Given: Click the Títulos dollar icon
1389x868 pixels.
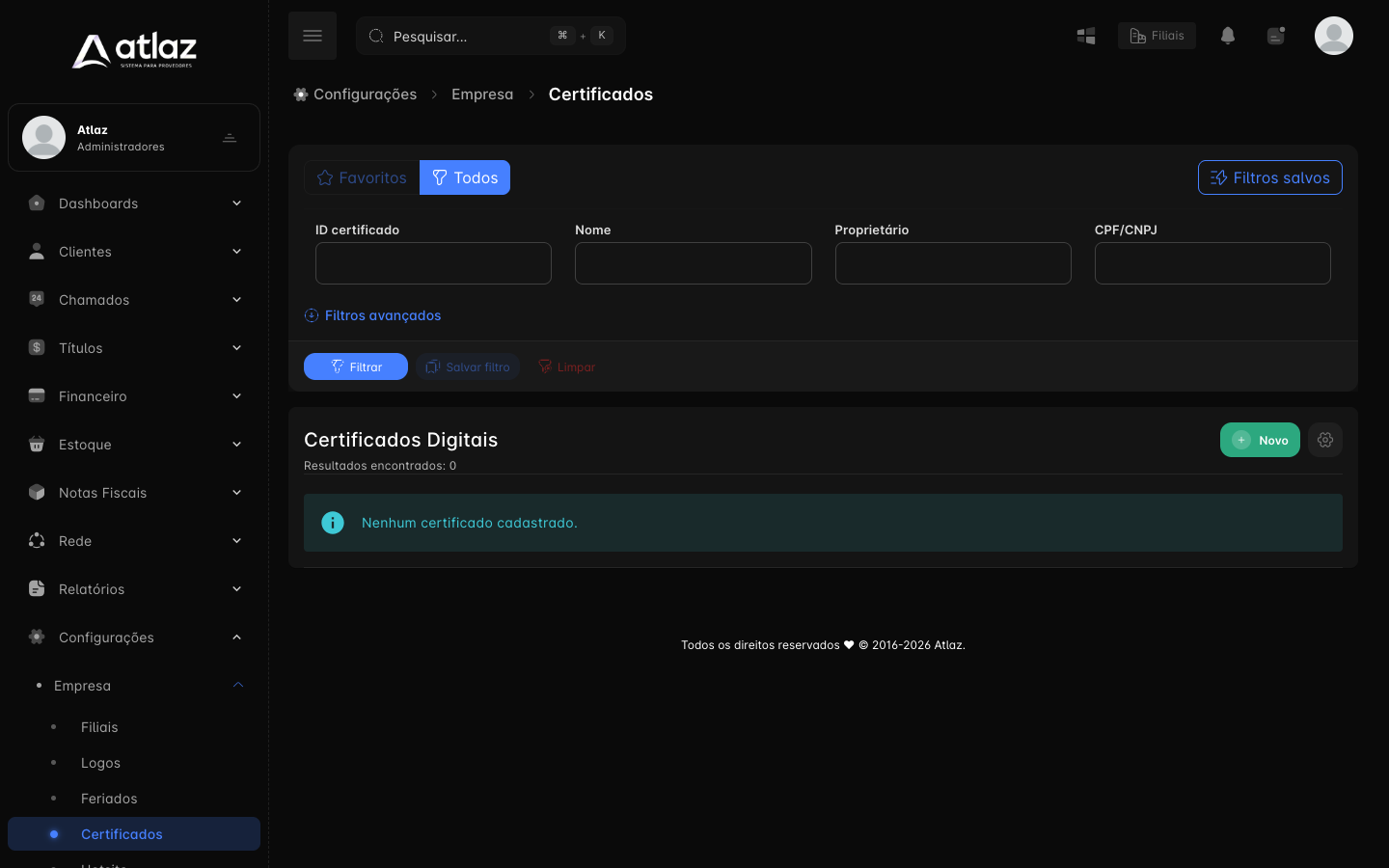Looking at the screenshot, I should (x=37, y=347).
